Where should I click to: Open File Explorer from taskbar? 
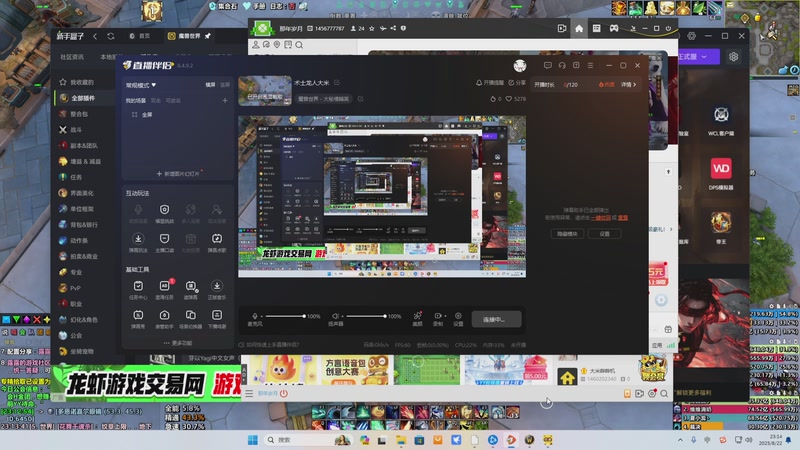401,440
